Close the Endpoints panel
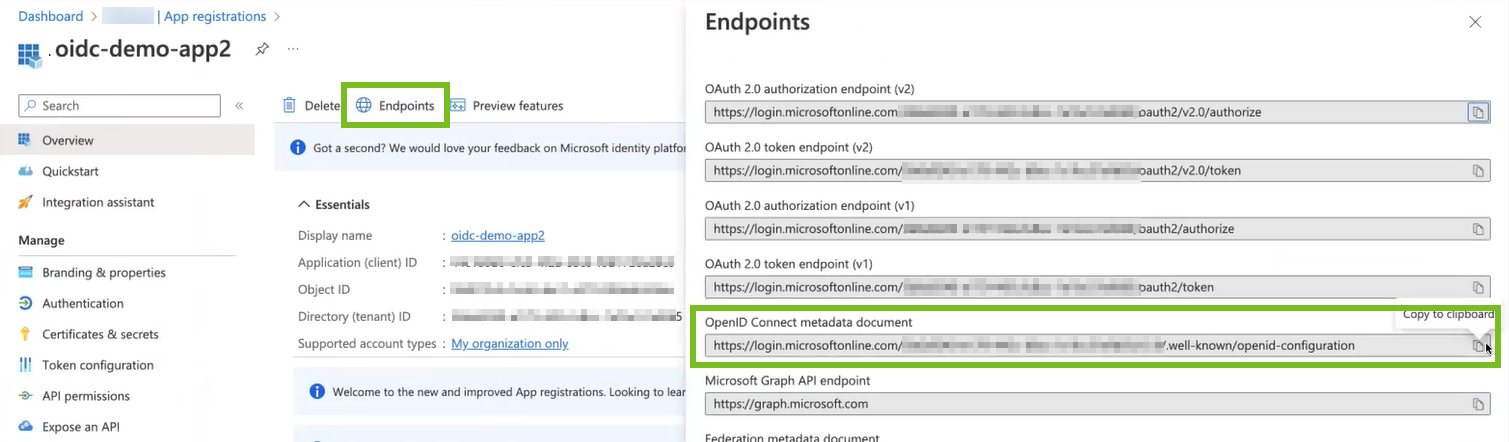The height and width of the screenshot is (442, 1509). pos(1475,21)
